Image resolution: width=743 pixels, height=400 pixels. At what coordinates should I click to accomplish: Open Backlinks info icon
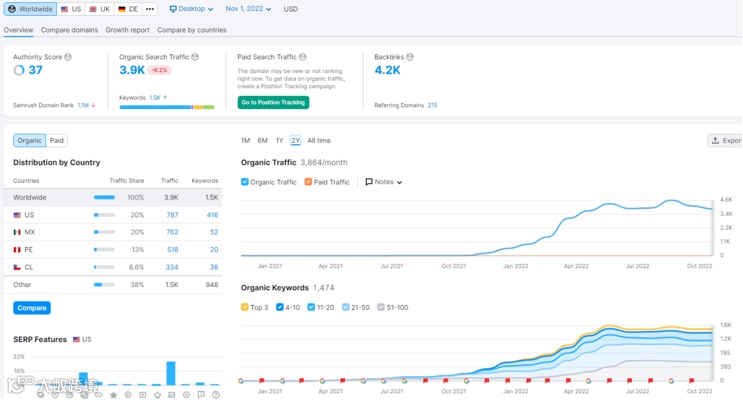pos(410,57)
